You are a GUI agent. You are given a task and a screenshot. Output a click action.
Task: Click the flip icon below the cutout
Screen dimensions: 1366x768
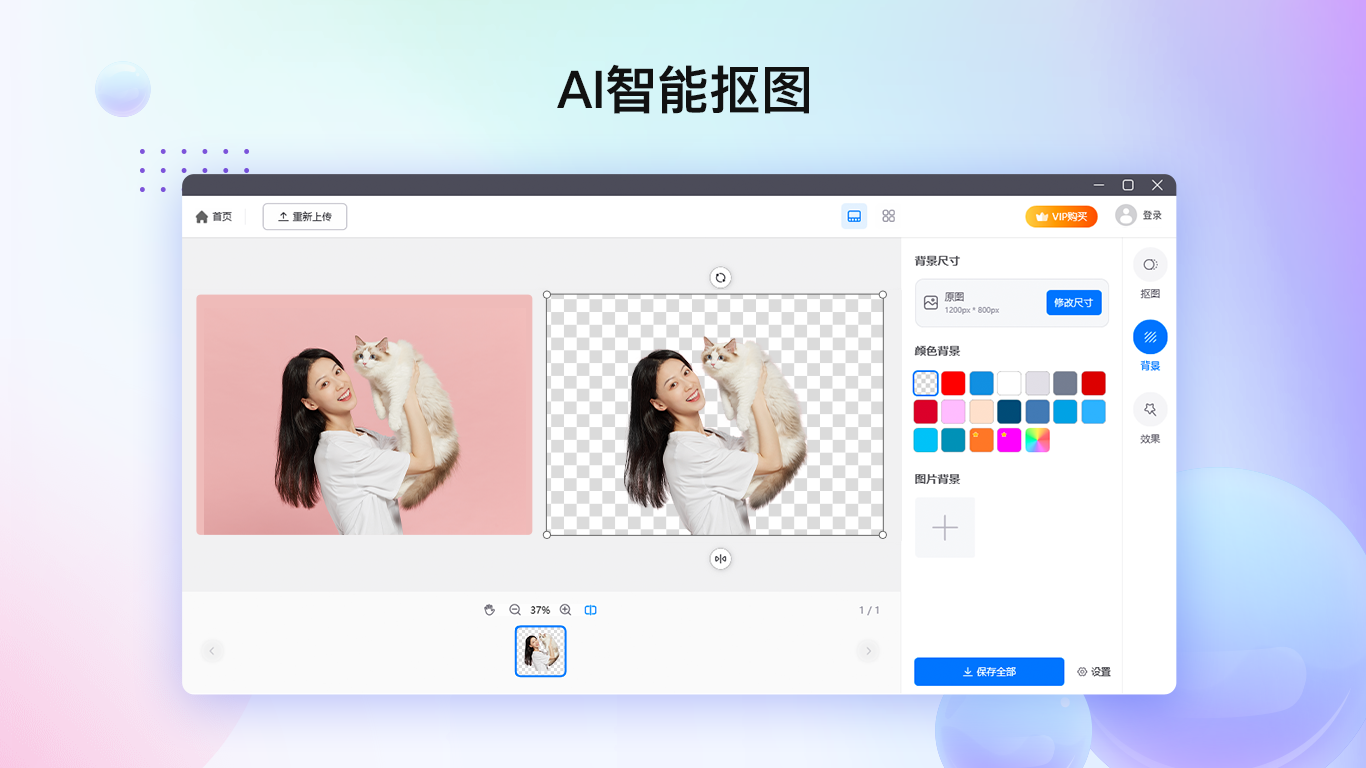click(x=720, y=559)
